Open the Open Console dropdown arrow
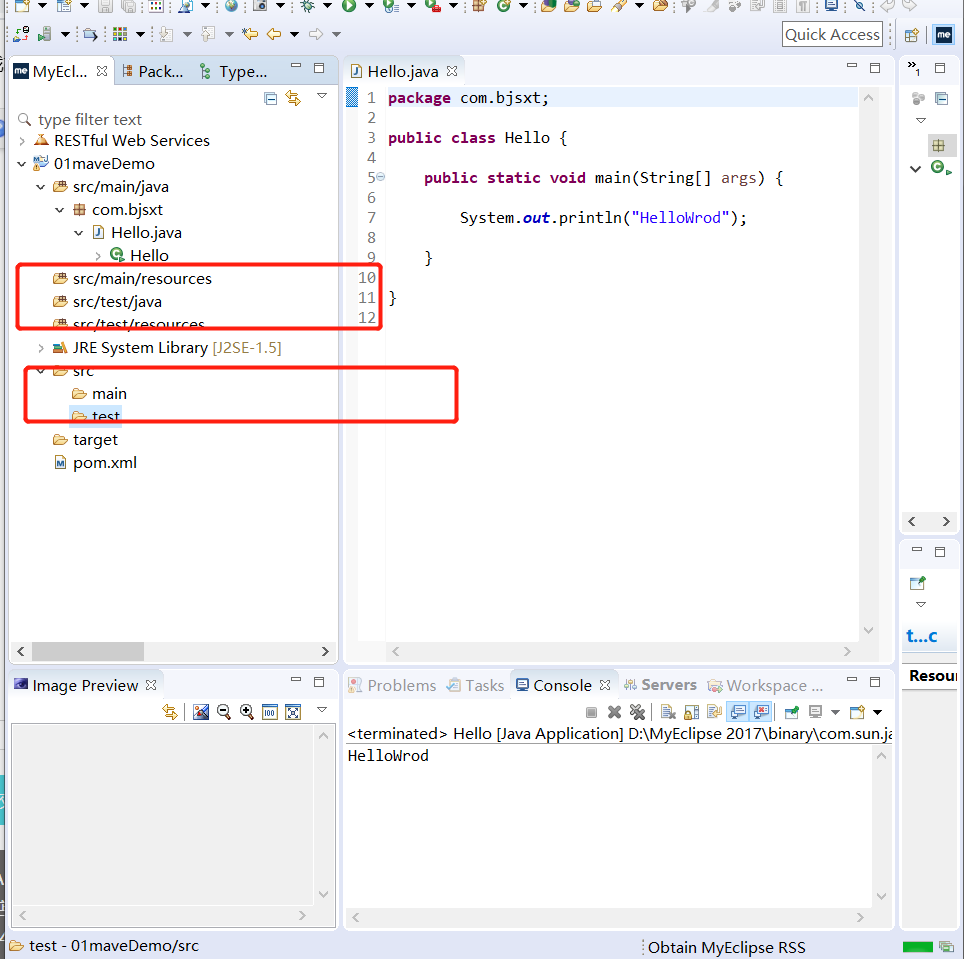Screen dimensions: 964x959 [x=877, y=712]
